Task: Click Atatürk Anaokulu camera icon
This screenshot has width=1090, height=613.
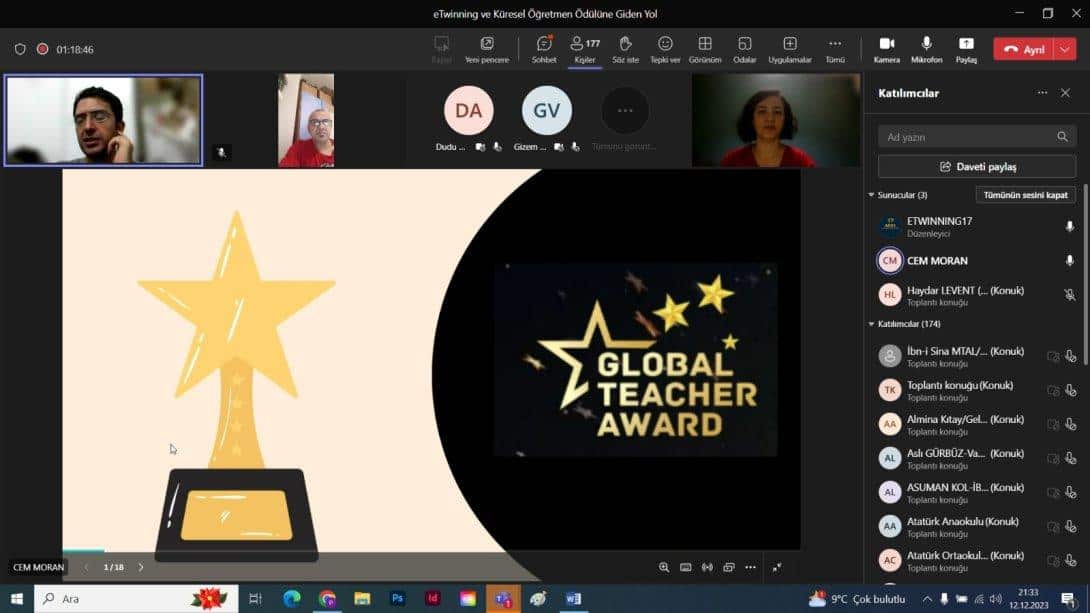Action: (x=1053, y=526)
